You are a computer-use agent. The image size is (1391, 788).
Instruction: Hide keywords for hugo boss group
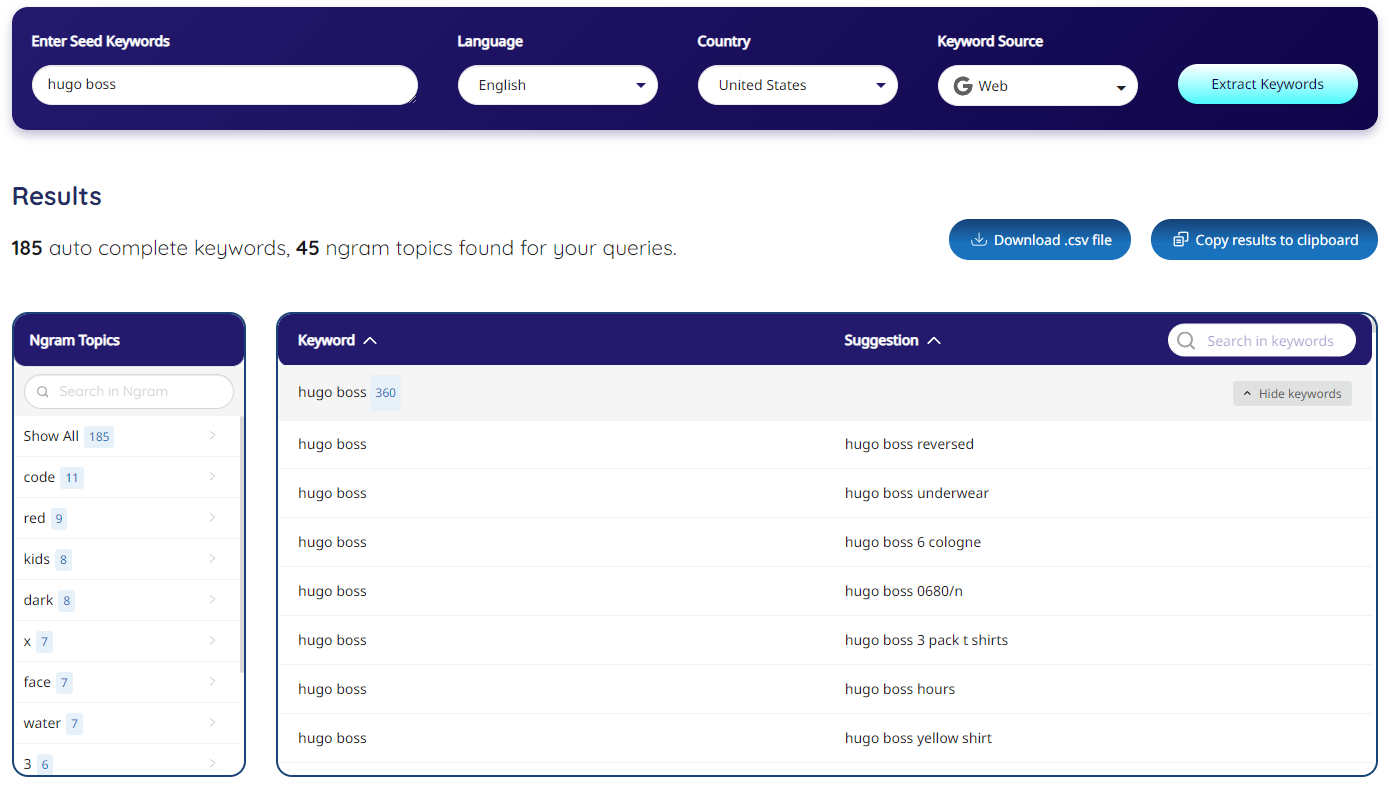1292,394
